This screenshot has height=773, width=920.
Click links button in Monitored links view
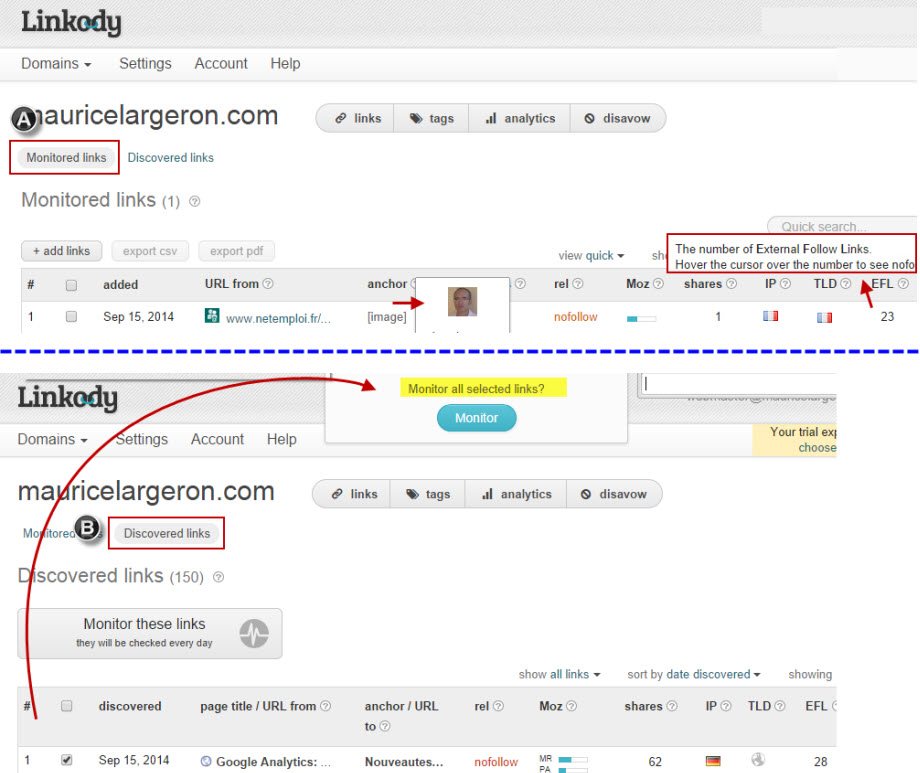(356, 118)
